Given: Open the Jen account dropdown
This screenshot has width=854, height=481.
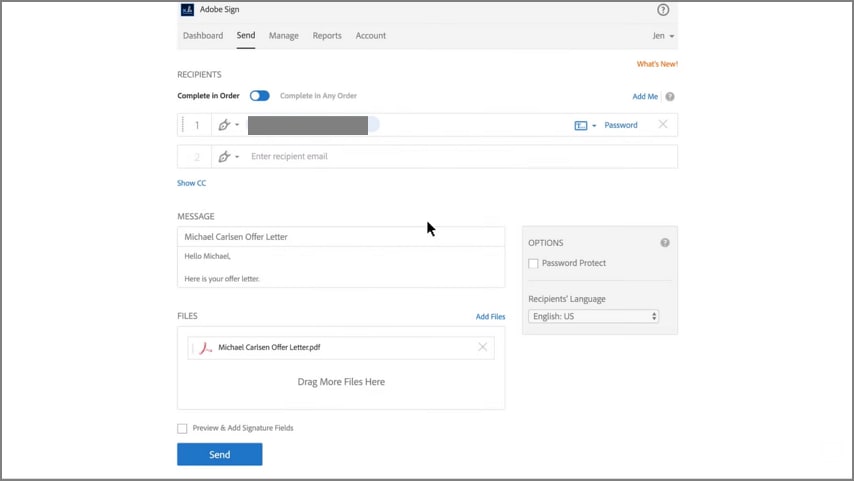Looking at the screenshot, I should pyautogui.click(x=662, y=36).
